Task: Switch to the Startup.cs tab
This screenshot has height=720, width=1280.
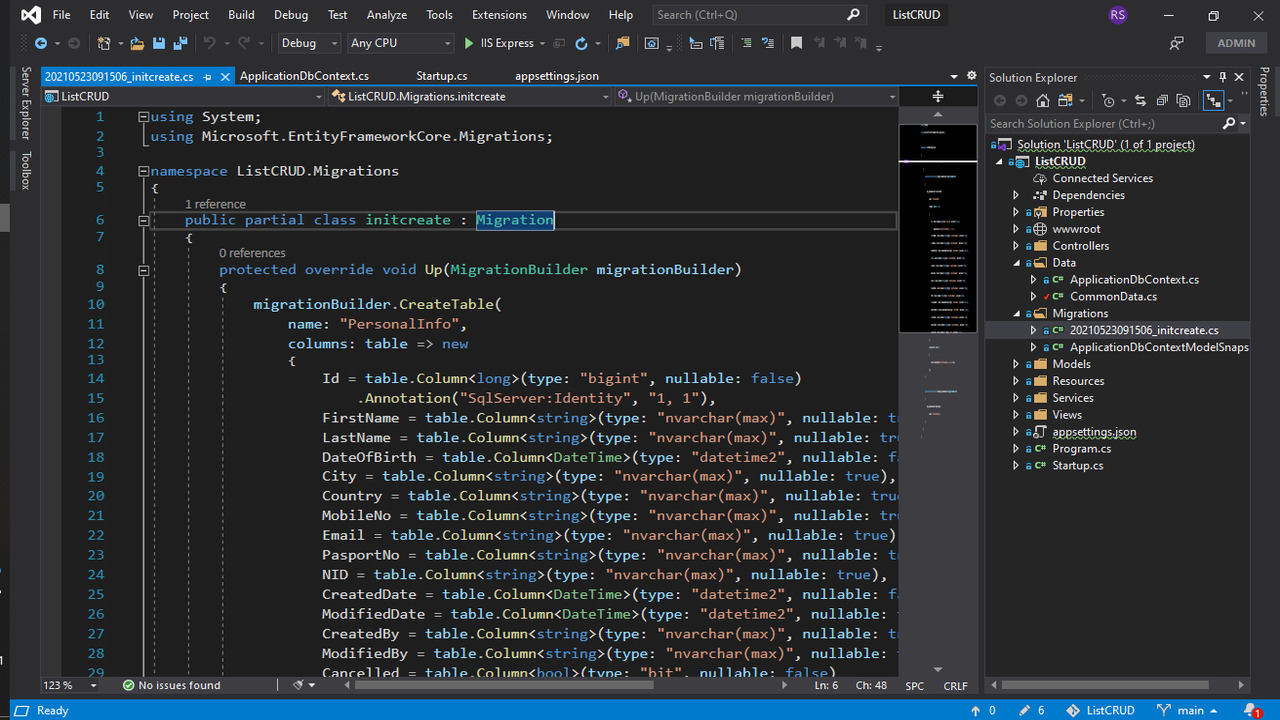Action: (441, 76)
